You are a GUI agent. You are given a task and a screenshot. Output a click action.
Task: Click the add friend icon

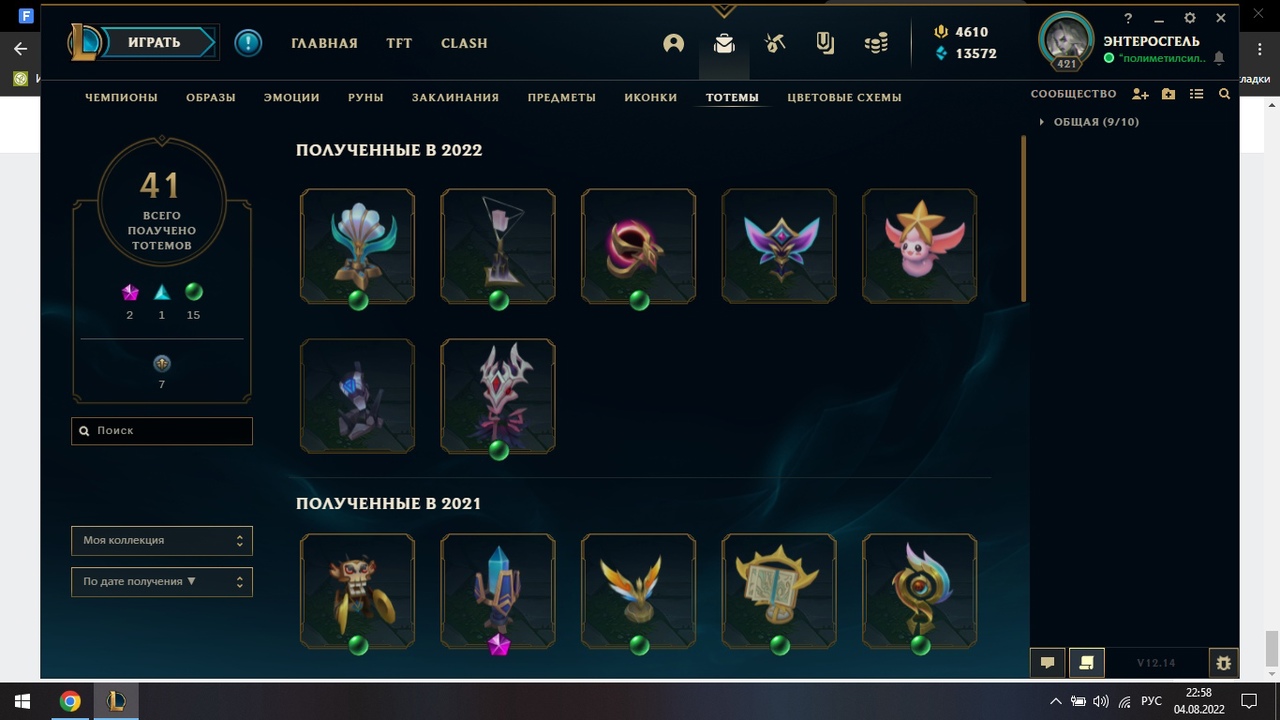(x=1140, y=94)
